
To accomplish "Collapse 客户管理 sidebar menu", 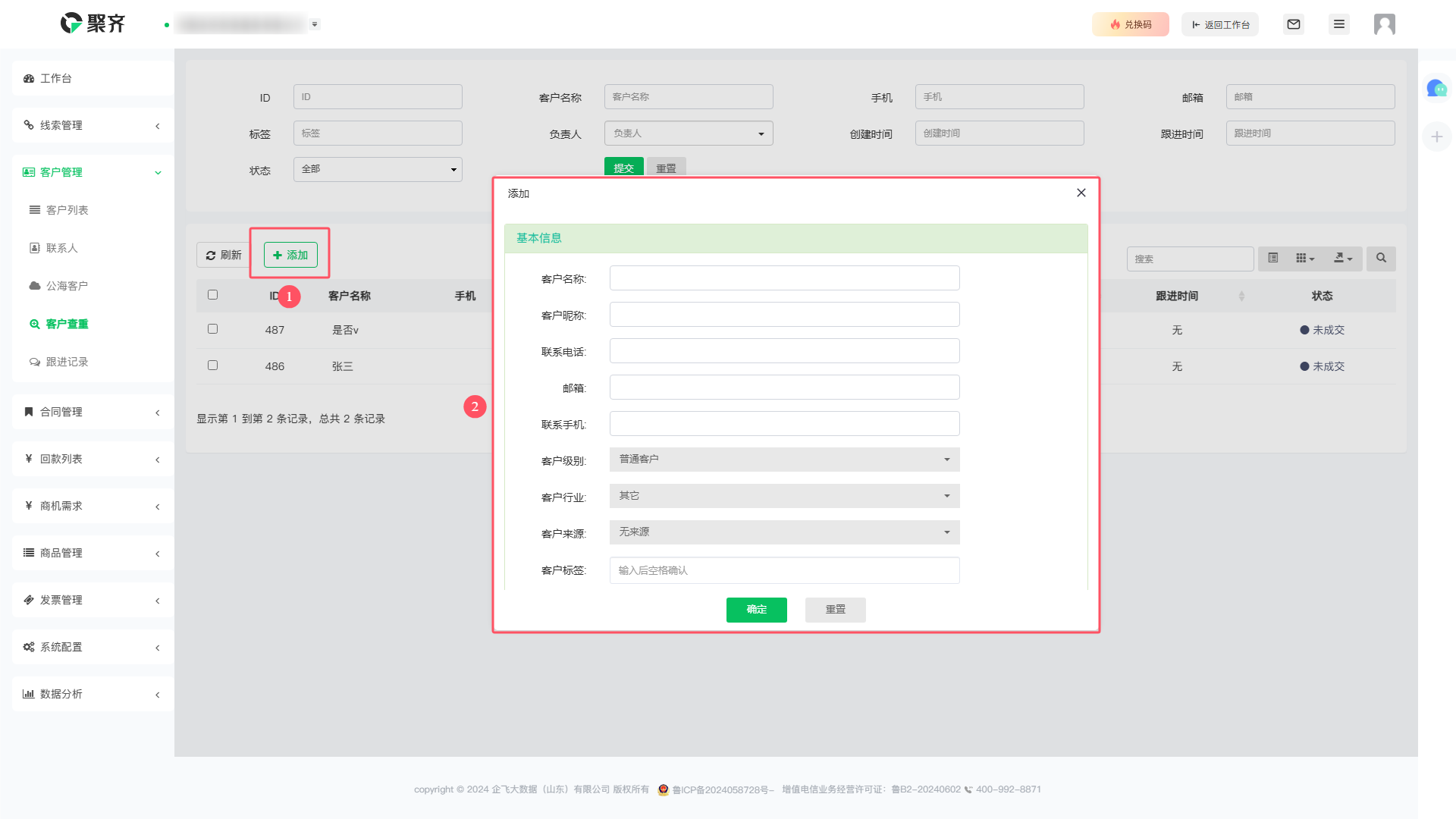I will click(93, 172).
